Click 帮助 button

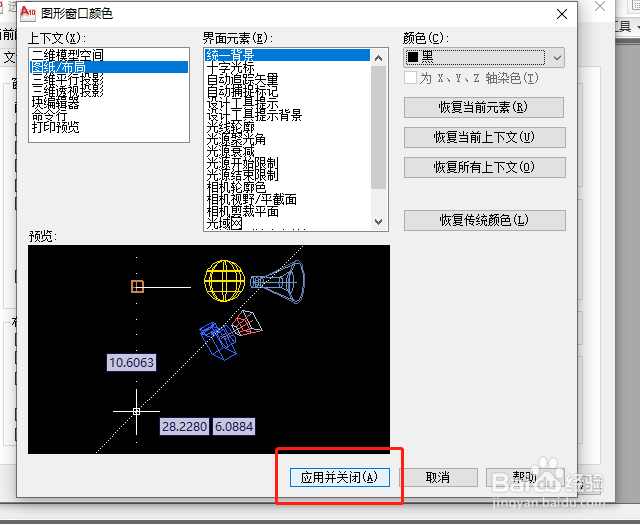coord(524,477)
